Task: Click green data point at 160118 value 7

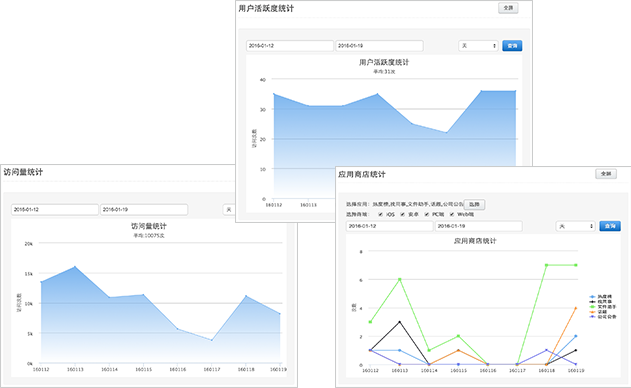Action: [546, 265]
